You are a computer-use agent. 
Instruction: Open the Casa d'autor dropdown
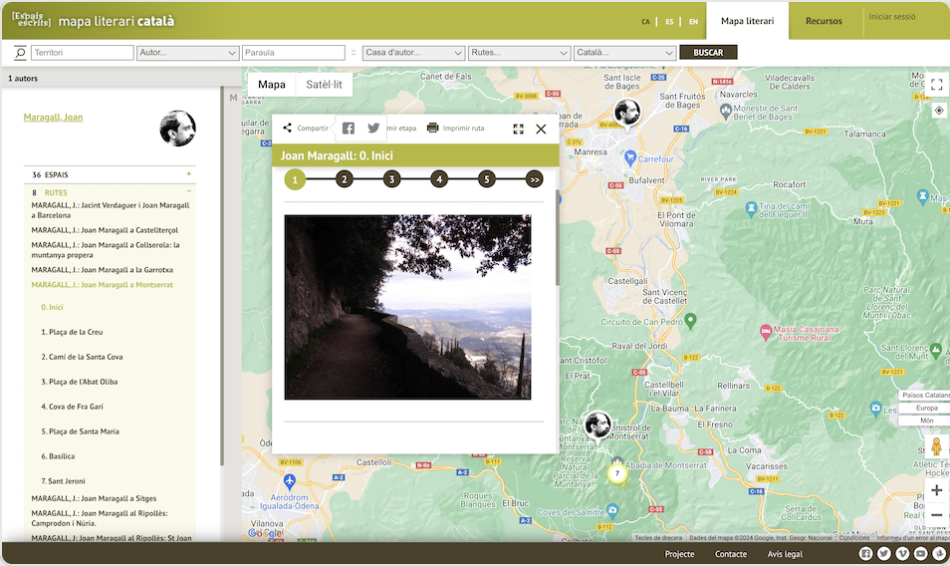(x=414, y=53)
